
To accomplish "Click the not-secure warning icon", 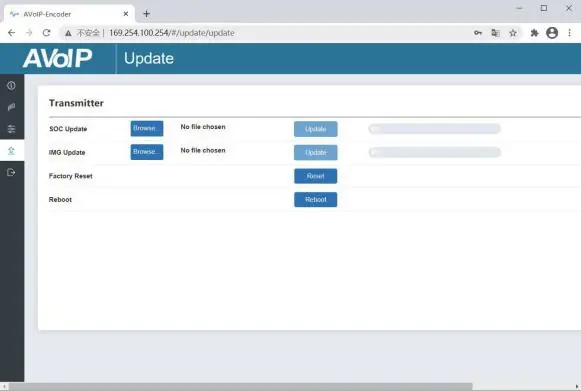I will [68, 33].
